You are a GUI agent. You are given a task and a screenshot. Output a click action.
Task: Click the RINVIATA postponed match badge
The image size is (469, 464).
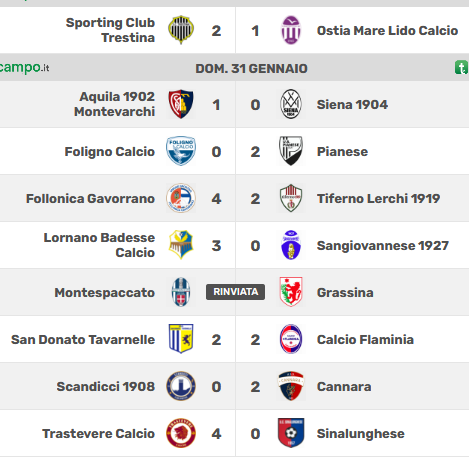(x=235, y=292)
